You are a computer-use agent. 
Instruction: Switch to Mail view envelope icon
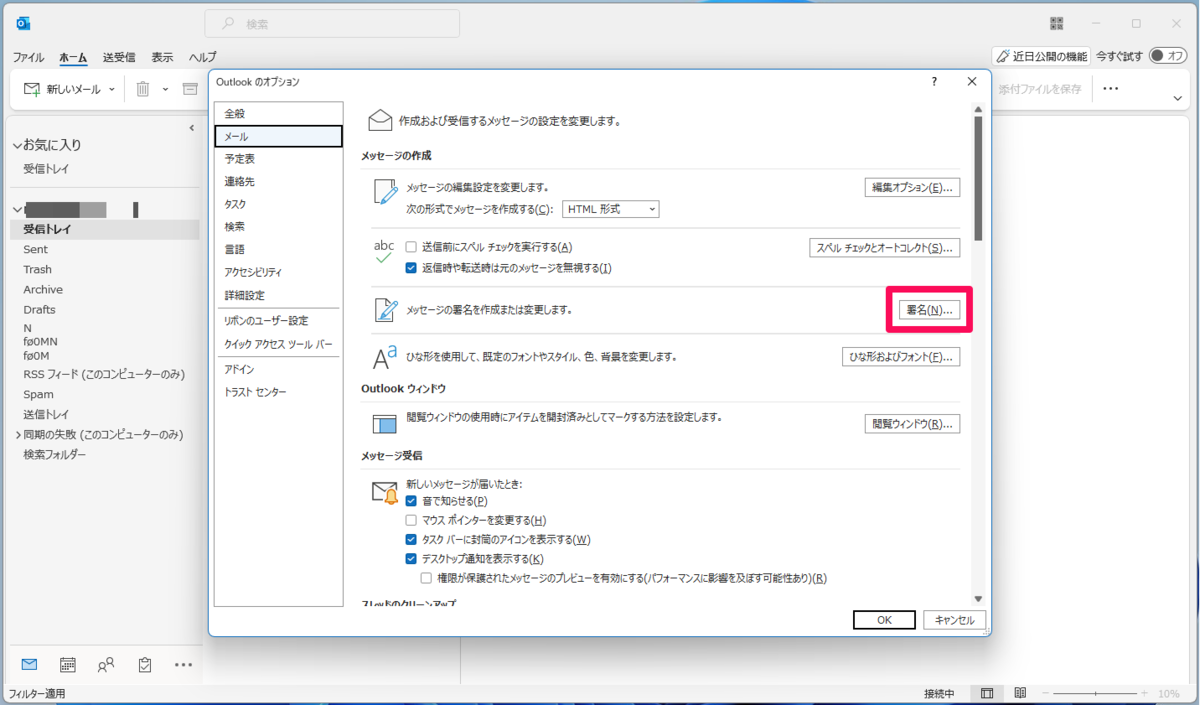(x=29, y=665)
